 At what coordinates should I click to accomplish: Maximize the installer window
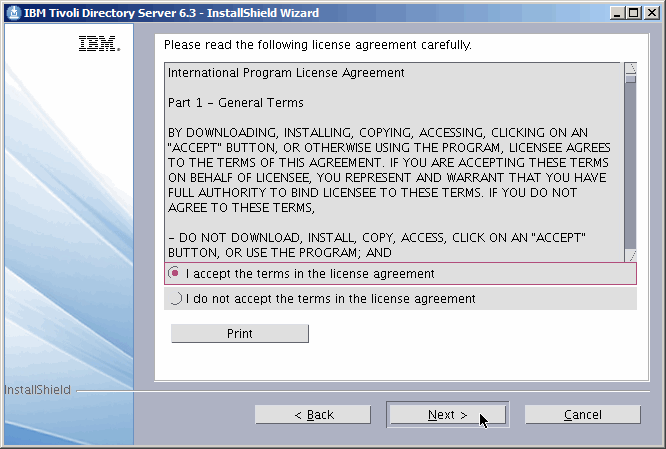tap(631, 13)
